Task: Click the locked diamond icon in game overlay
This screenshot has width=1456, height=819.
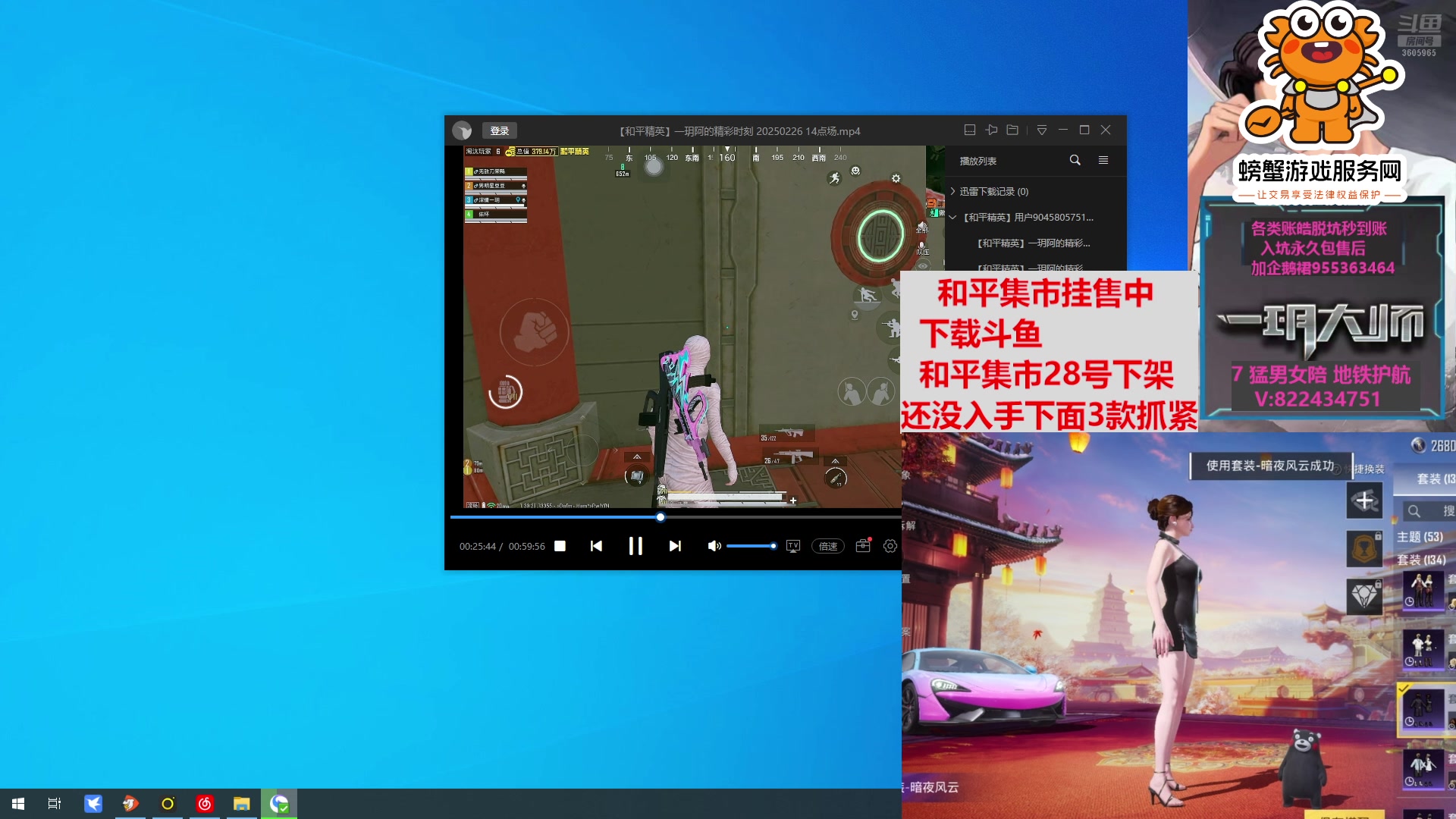Action: click(x=1364, y=597)
